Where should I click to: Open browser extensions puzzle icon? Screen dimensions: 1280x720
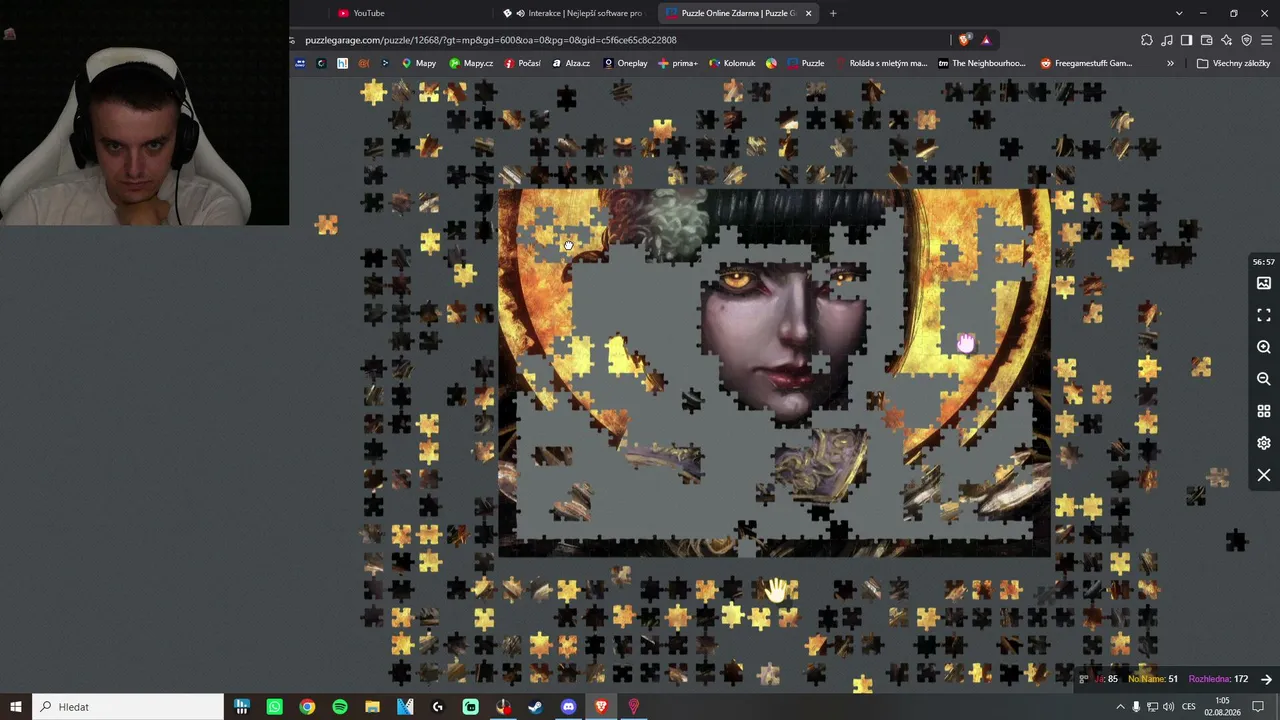tap(1147, 40)
